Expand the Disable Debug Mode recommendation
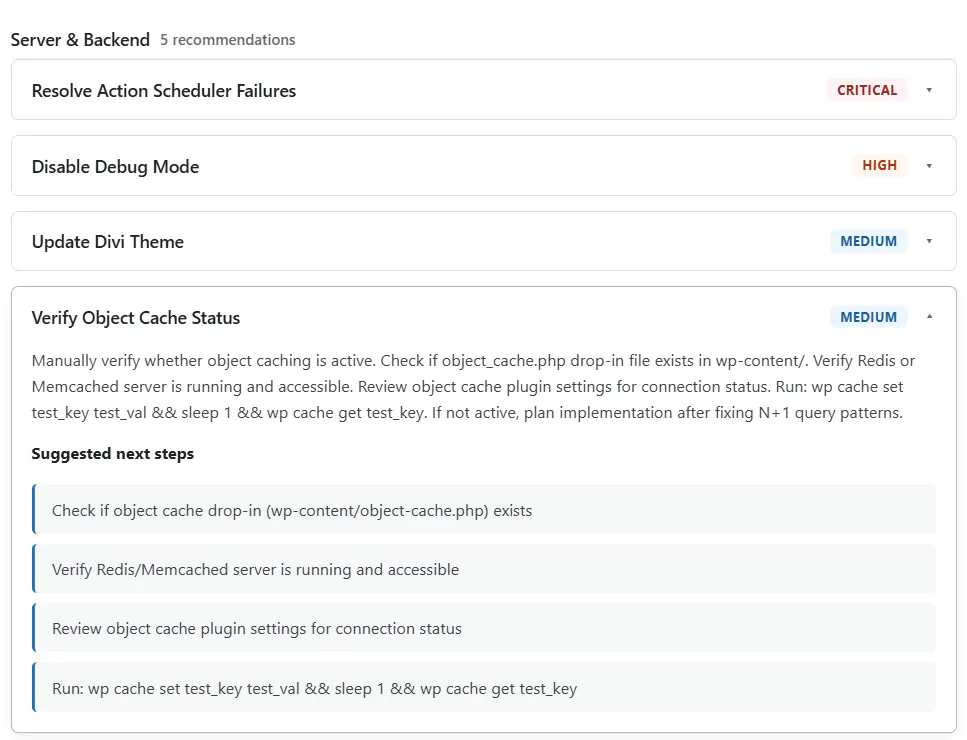967x740 pixels. (929, 165)
